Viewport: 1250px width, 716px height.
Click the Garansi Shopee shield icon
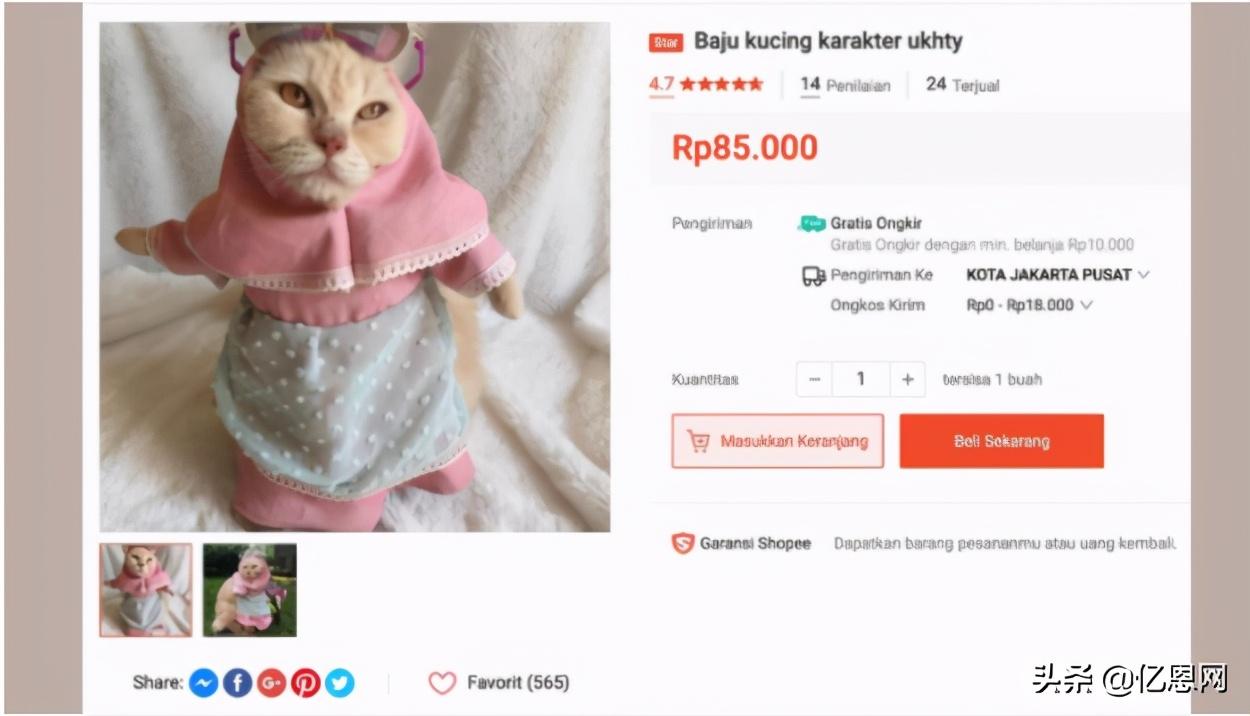[683, 544]
